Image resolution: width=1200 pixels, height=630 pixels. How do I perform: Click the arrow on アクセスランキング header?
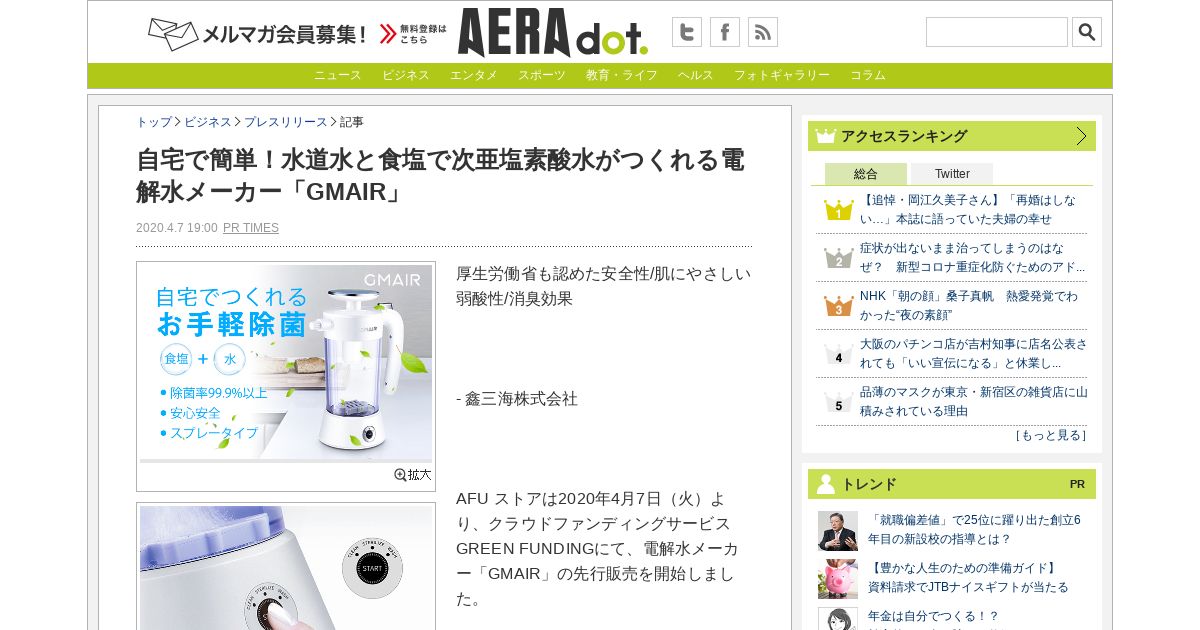point(1081,136)
